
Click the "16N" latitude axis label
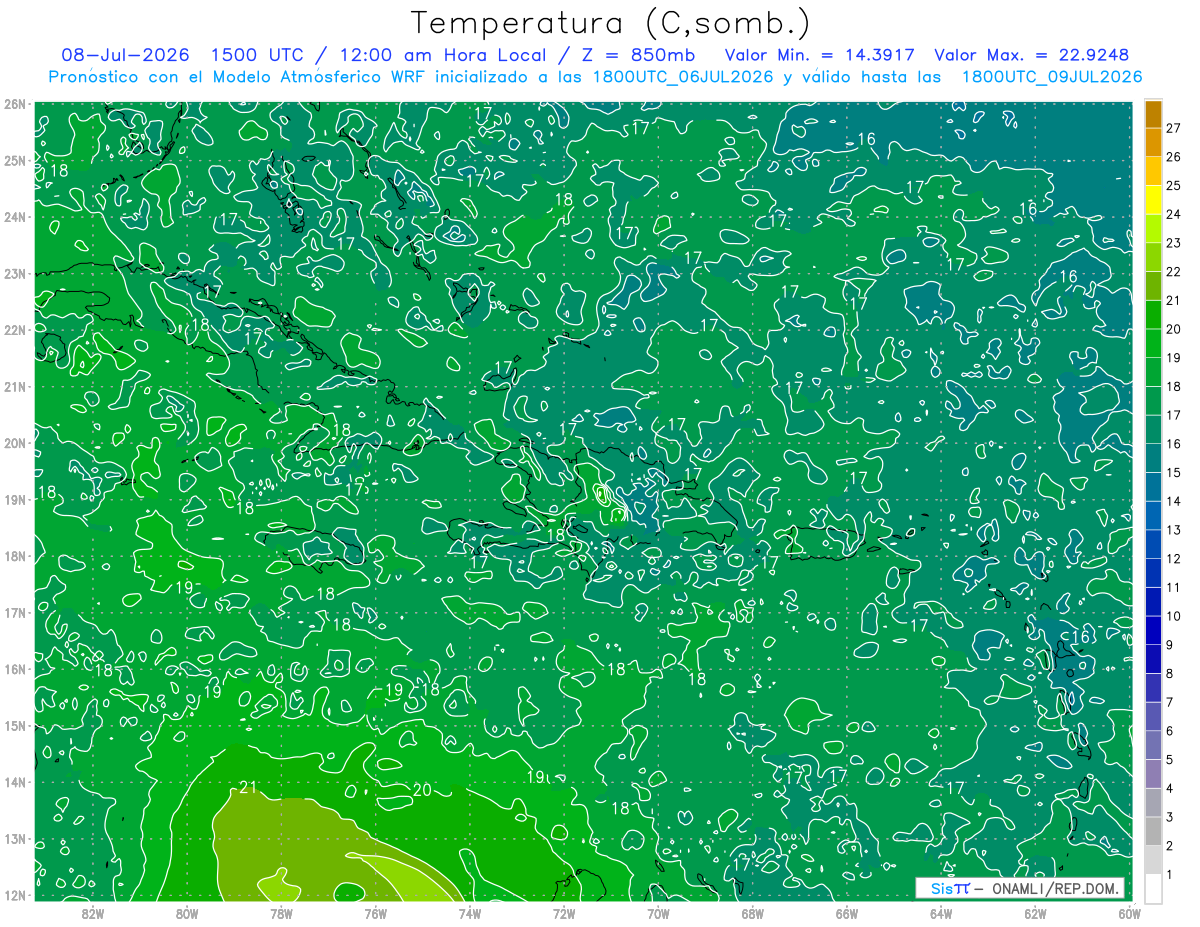(15, 669)
